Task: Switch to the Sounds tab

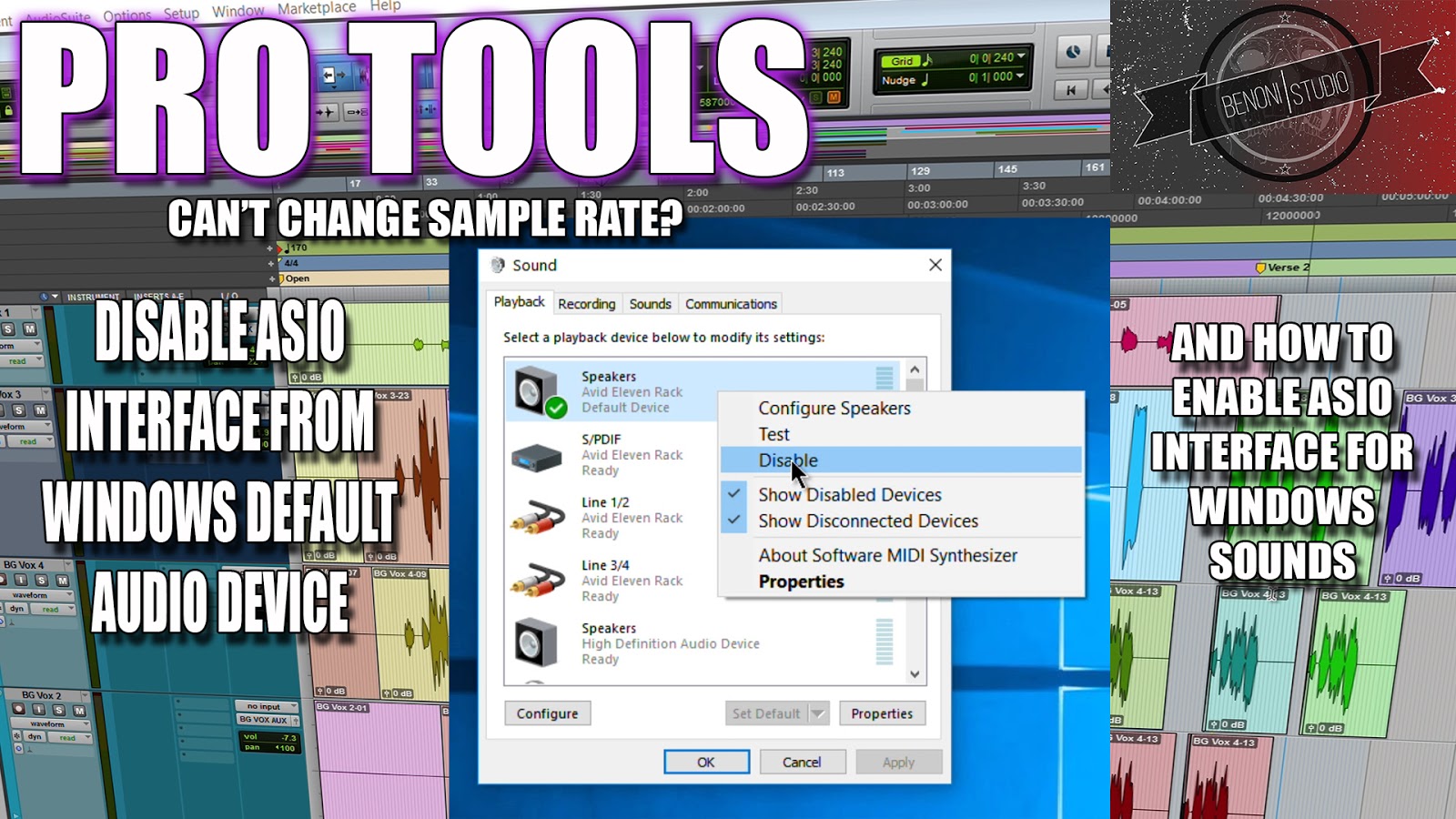Action: click(650, 304)
